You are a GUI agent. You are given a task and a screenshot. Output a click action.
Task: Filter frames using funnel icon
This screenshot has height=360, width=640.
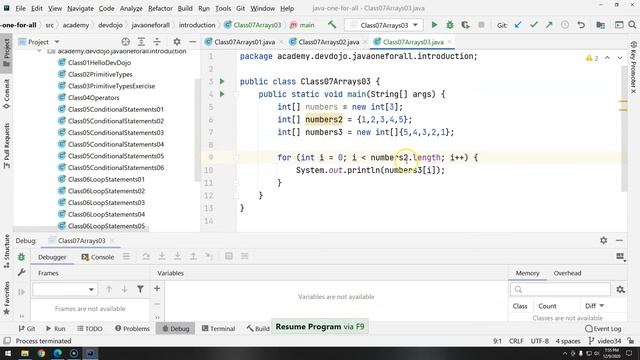pyautogui.click(x=140, y=289)
